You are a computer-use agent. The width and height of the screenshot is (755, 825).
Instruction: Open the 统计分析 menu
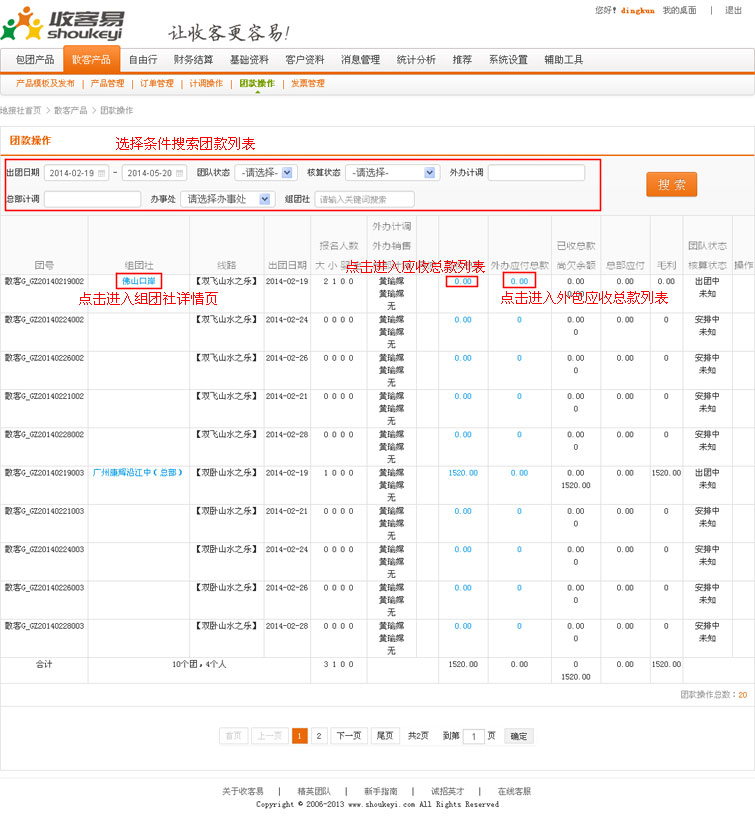(x=416, y=60)
